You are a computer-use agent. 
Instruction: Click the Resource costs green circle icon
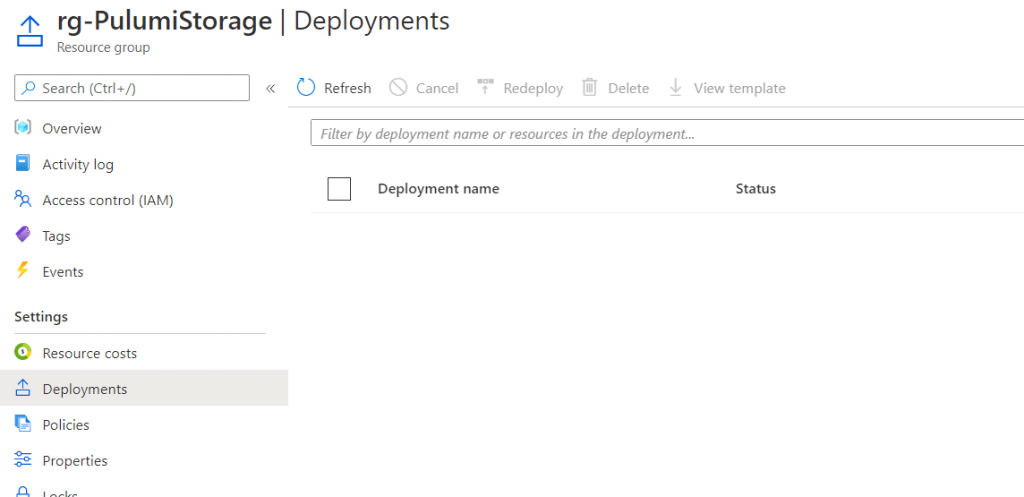pos(23,352)
